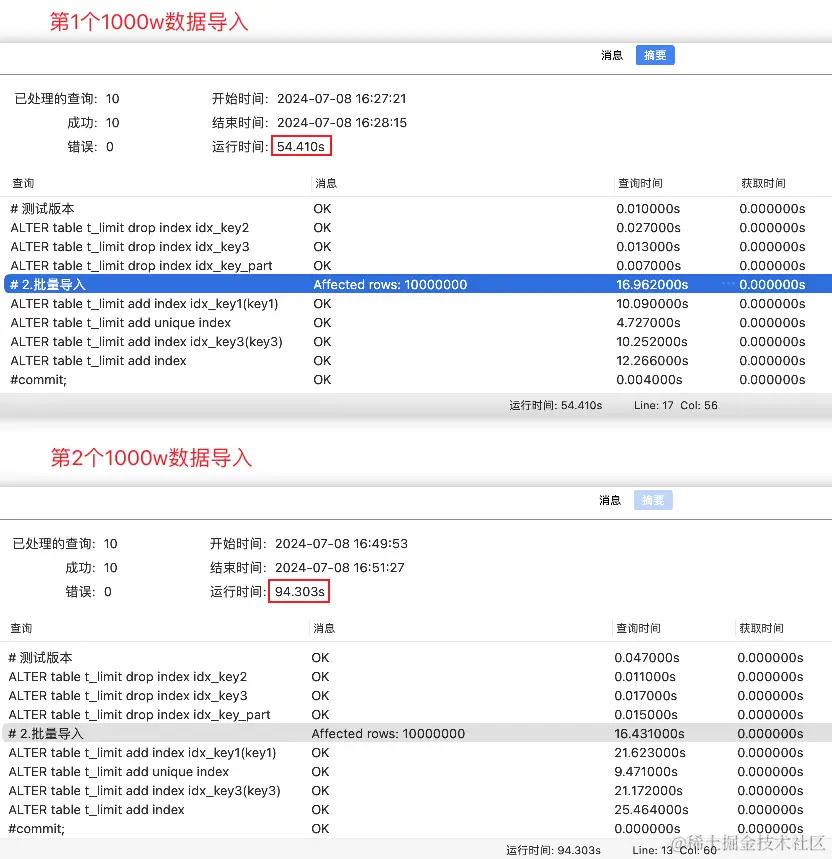Select row with query time 0.011000s
Viewport: 832px width, 859px height.
416,677
